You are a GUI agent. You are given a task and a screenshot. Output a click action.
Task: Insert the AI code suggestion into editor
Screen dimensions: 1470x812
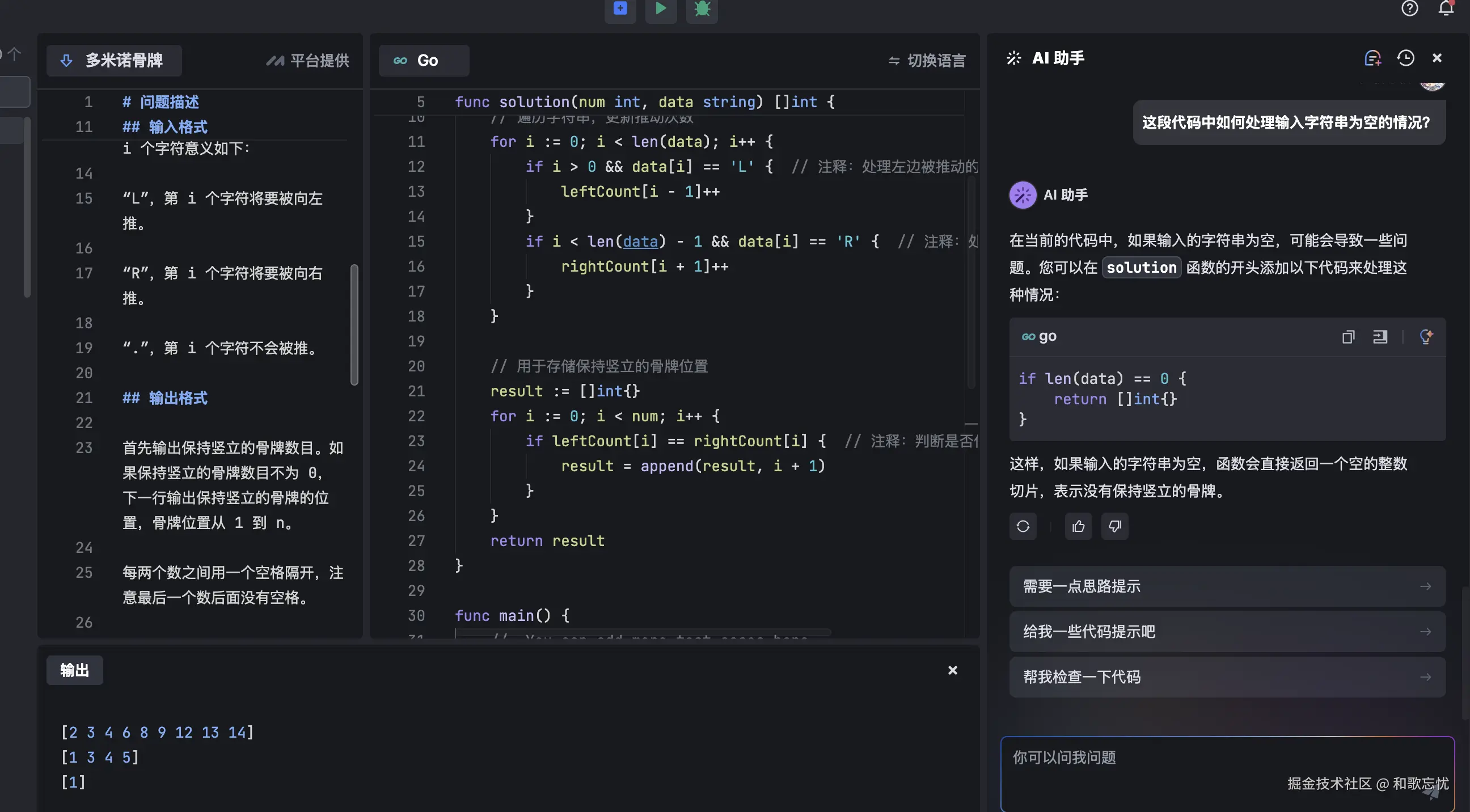(1380, 337)
